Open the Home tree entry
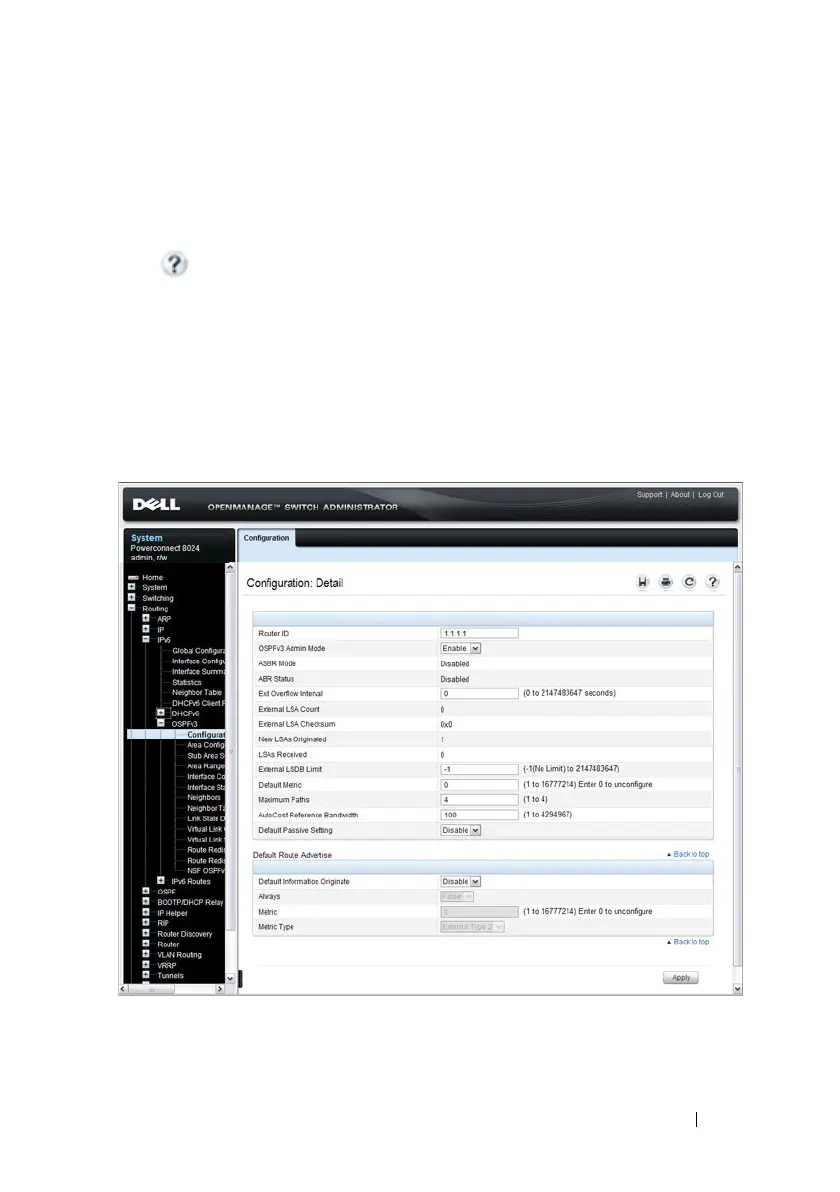 coord(152,578)
